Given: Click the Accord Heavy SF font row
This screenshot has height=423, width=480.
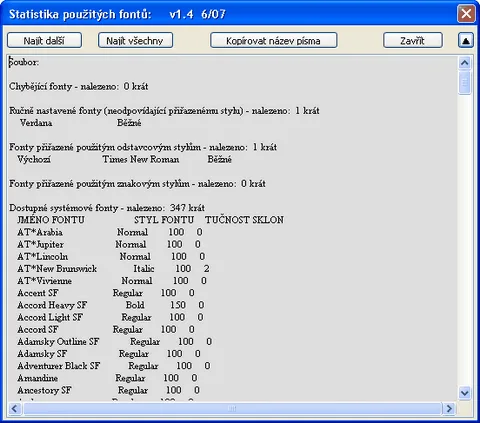Looking at the screenshot, I should 111,305.
